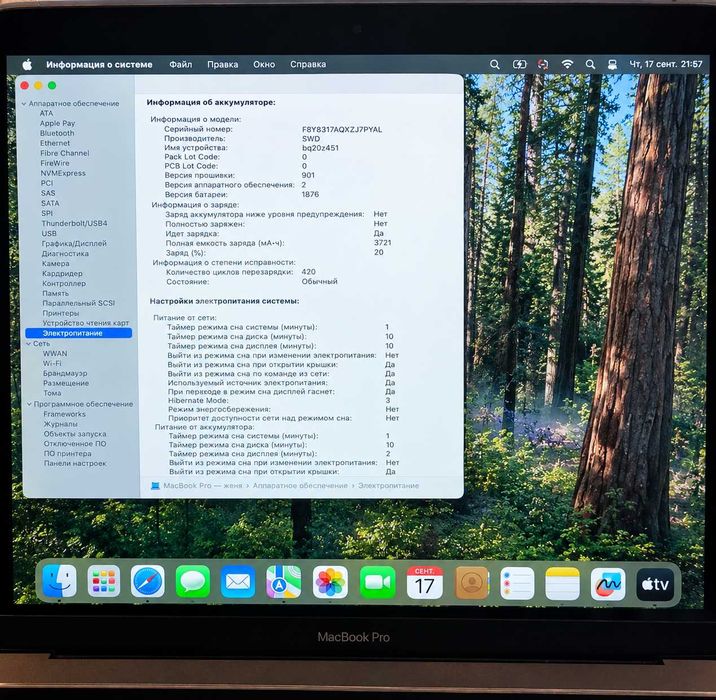Screen dimensions: 716x700
Task: Select ATA in the sidebar
Action: point(46,113)
